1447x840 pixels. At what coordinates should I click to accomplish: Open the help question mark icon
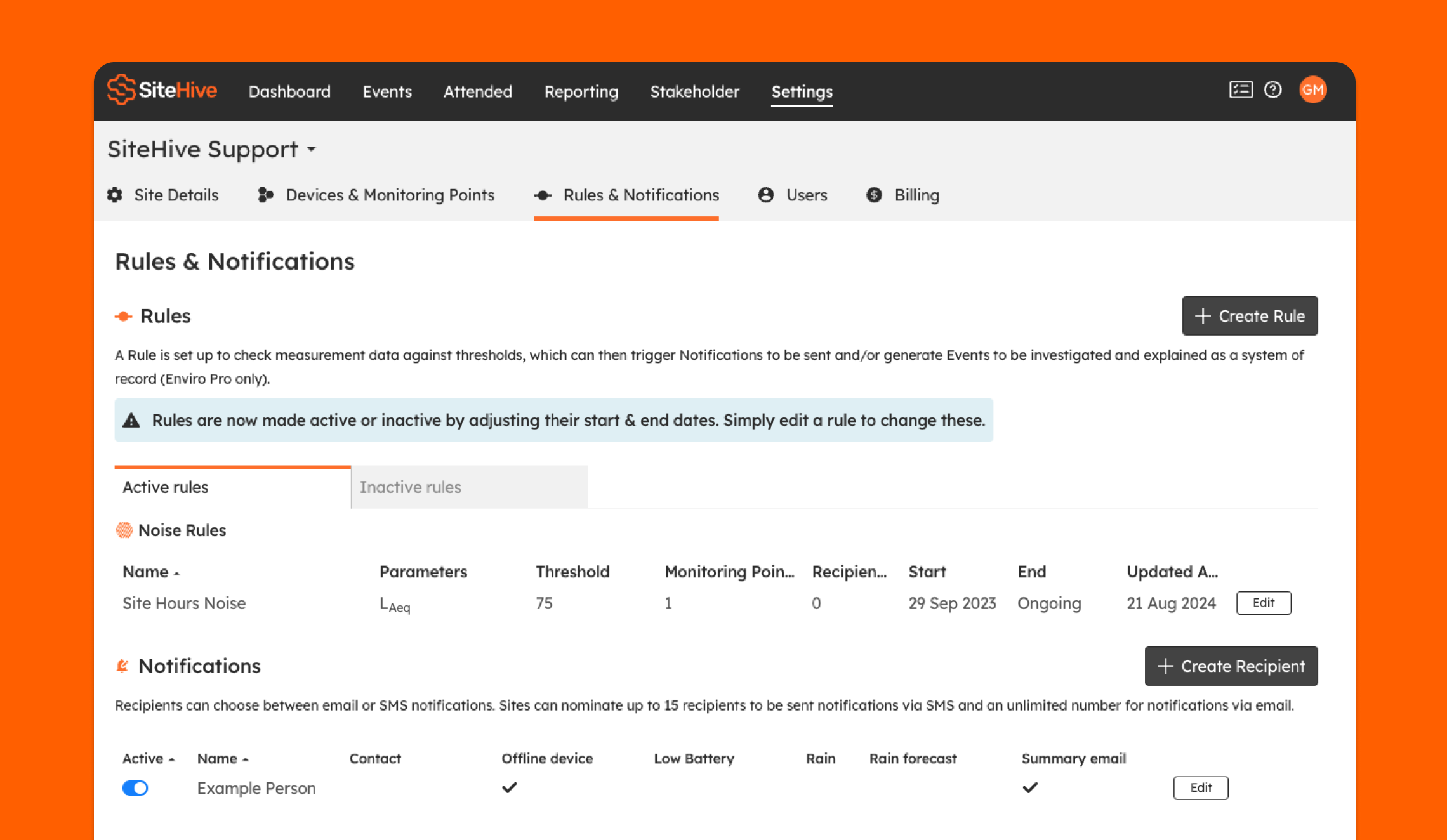[1272, 90]
